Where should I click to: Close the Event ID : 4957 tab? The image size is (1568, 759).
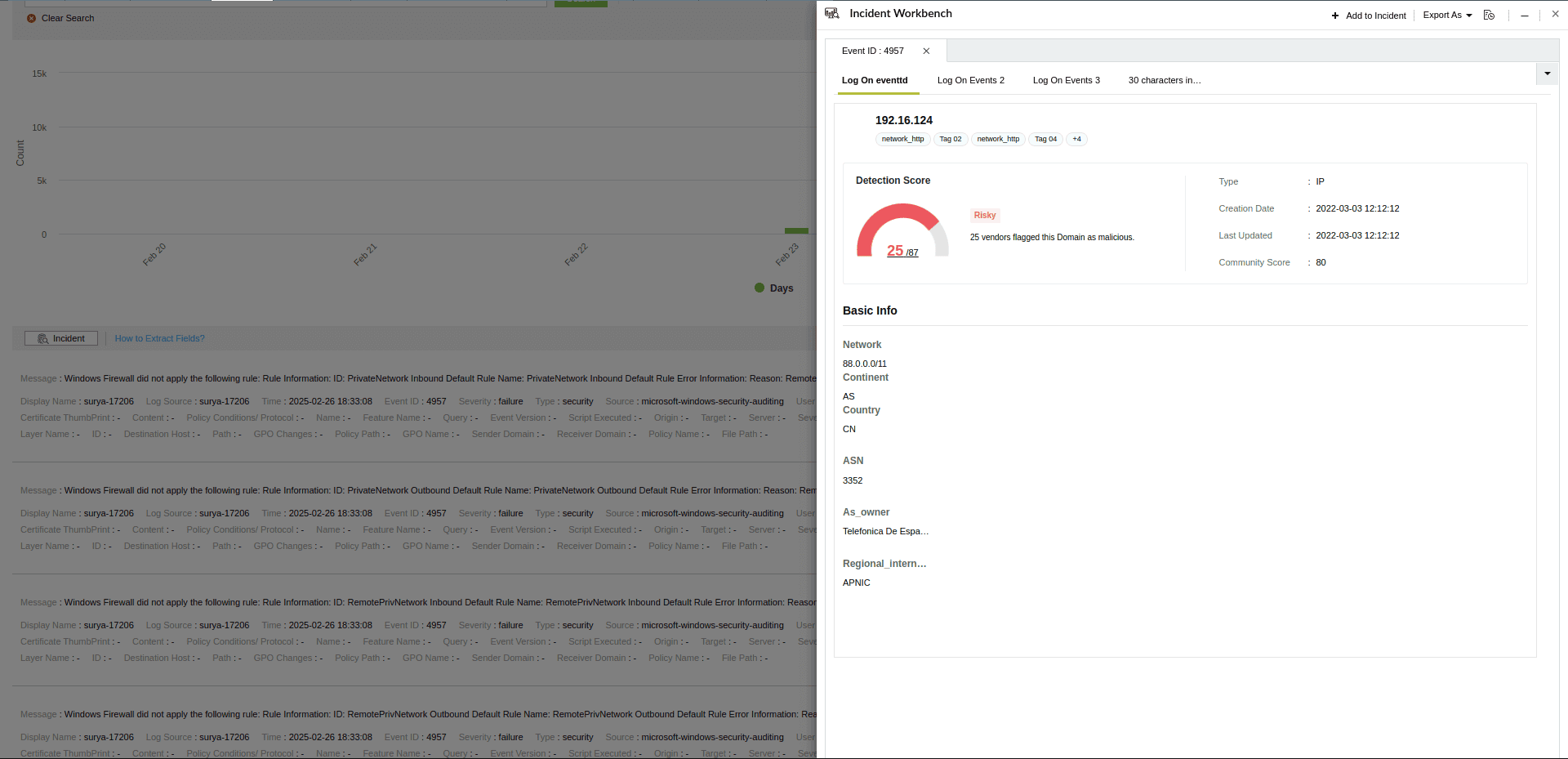pyautogui.click(x=926, y=51)
